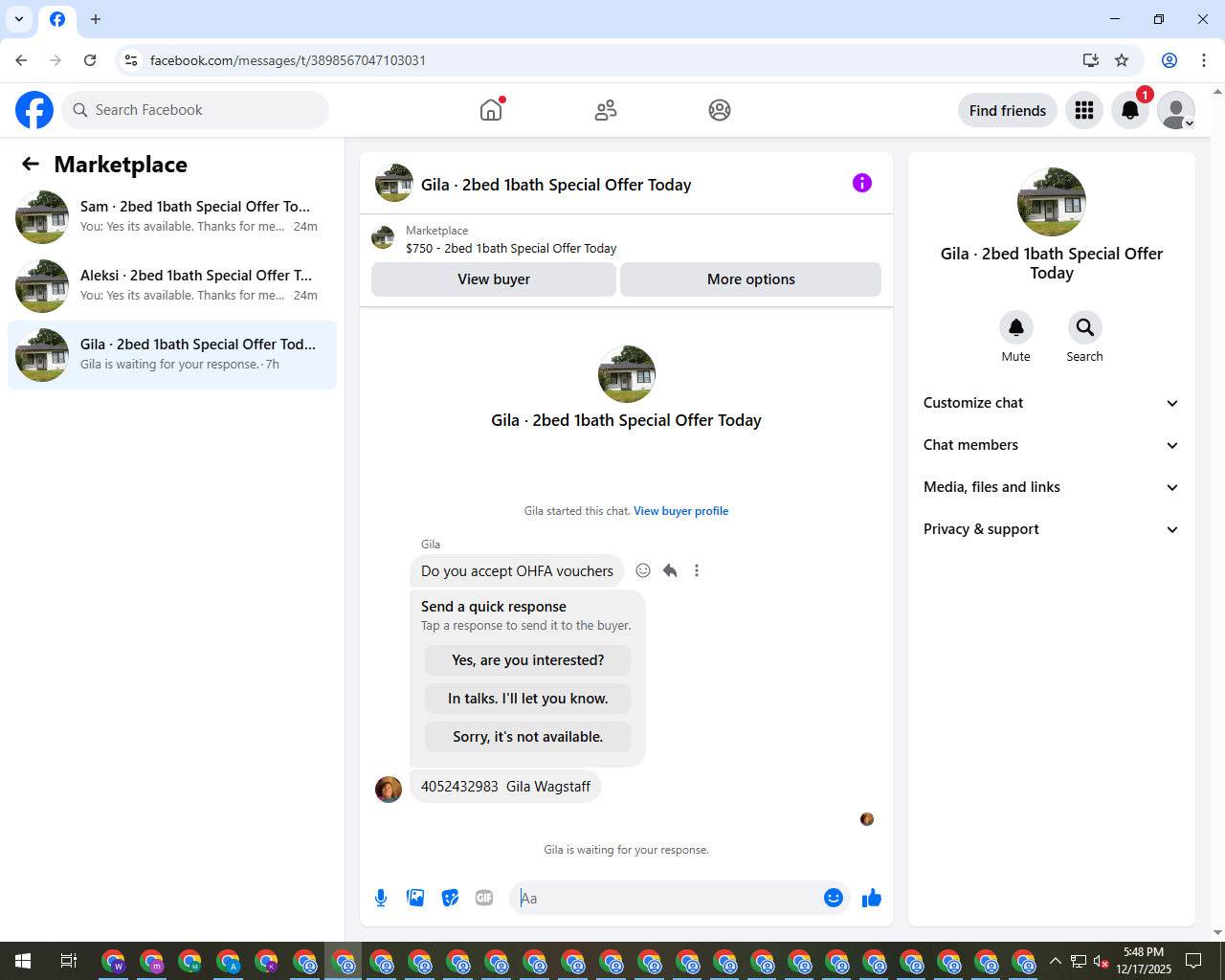The width and height of the screenshot is (1225, 980).
Task: Click the More options button
Action: (751, 279)
